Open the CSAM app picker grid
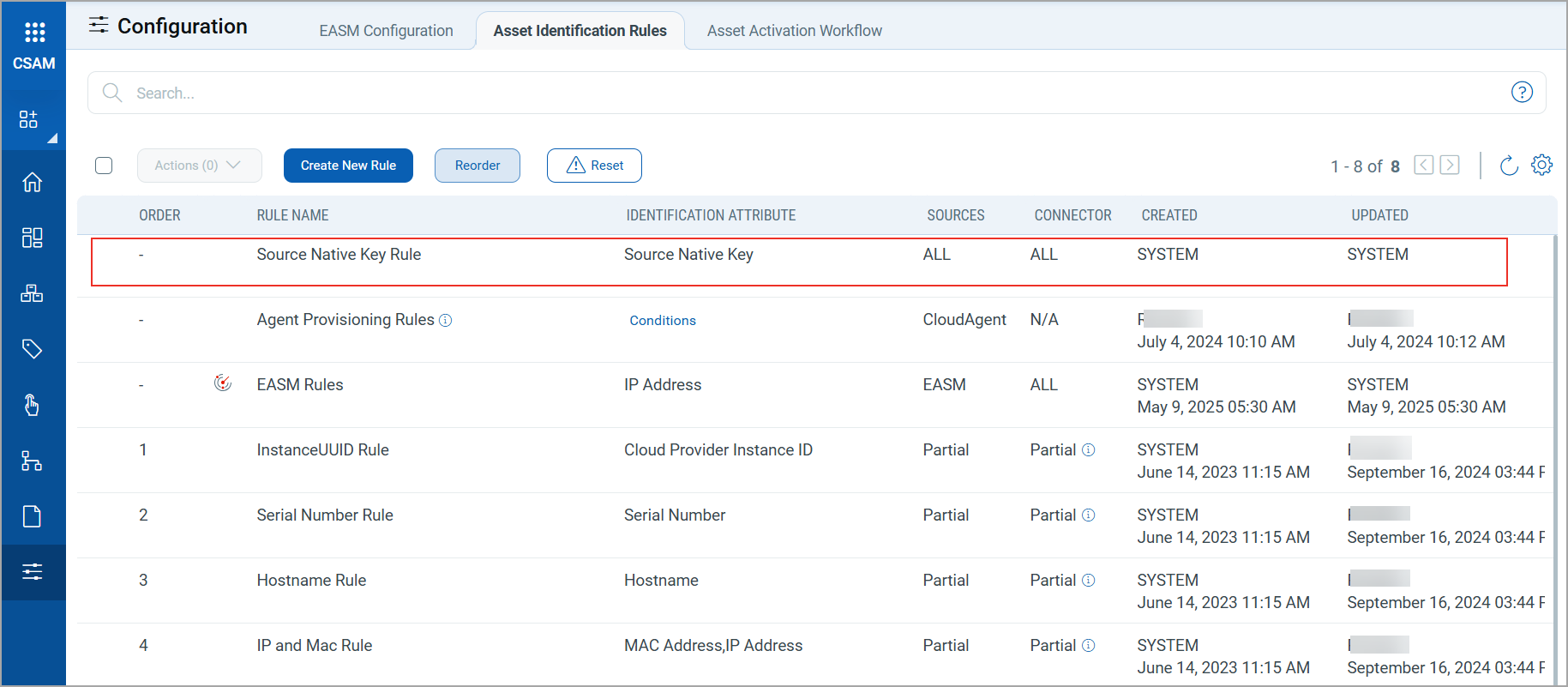Viewport: 1568px width, 687px height. click(34, 33)
